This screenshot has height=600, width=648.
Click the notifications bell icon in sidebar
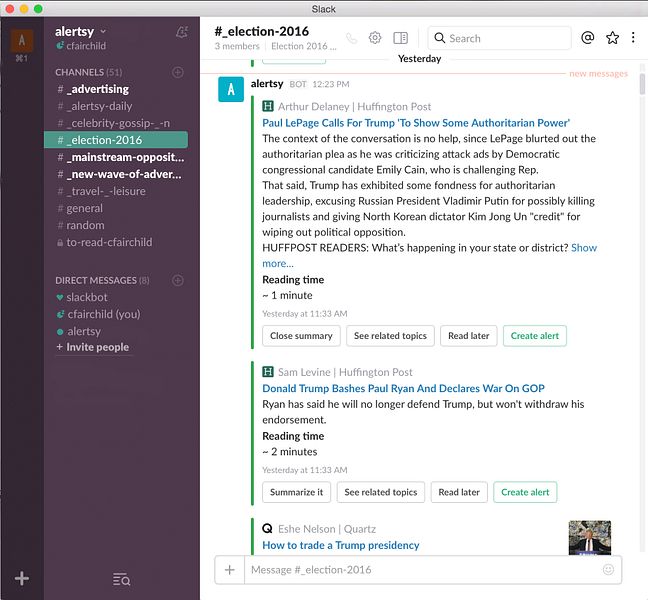click(x=182, y=32)
